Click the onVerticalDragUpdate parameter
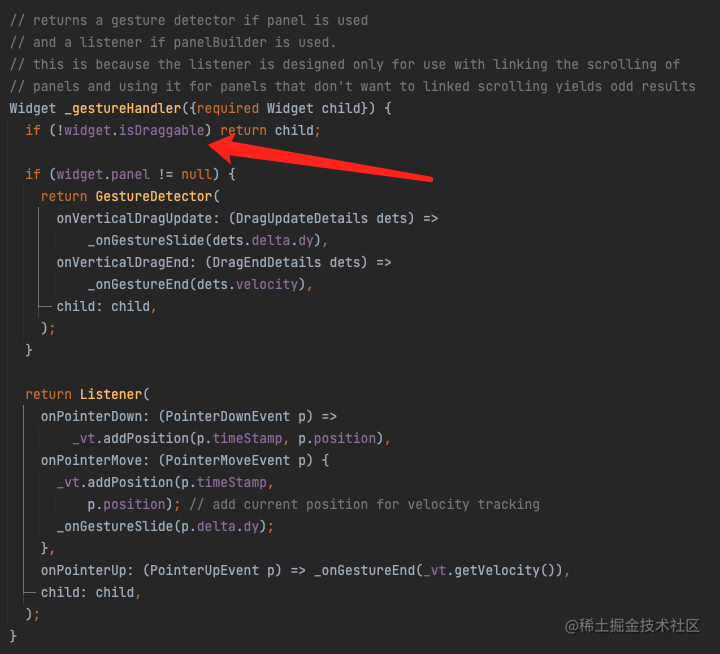This screenshot has height=654, width=720. (134, 219)
